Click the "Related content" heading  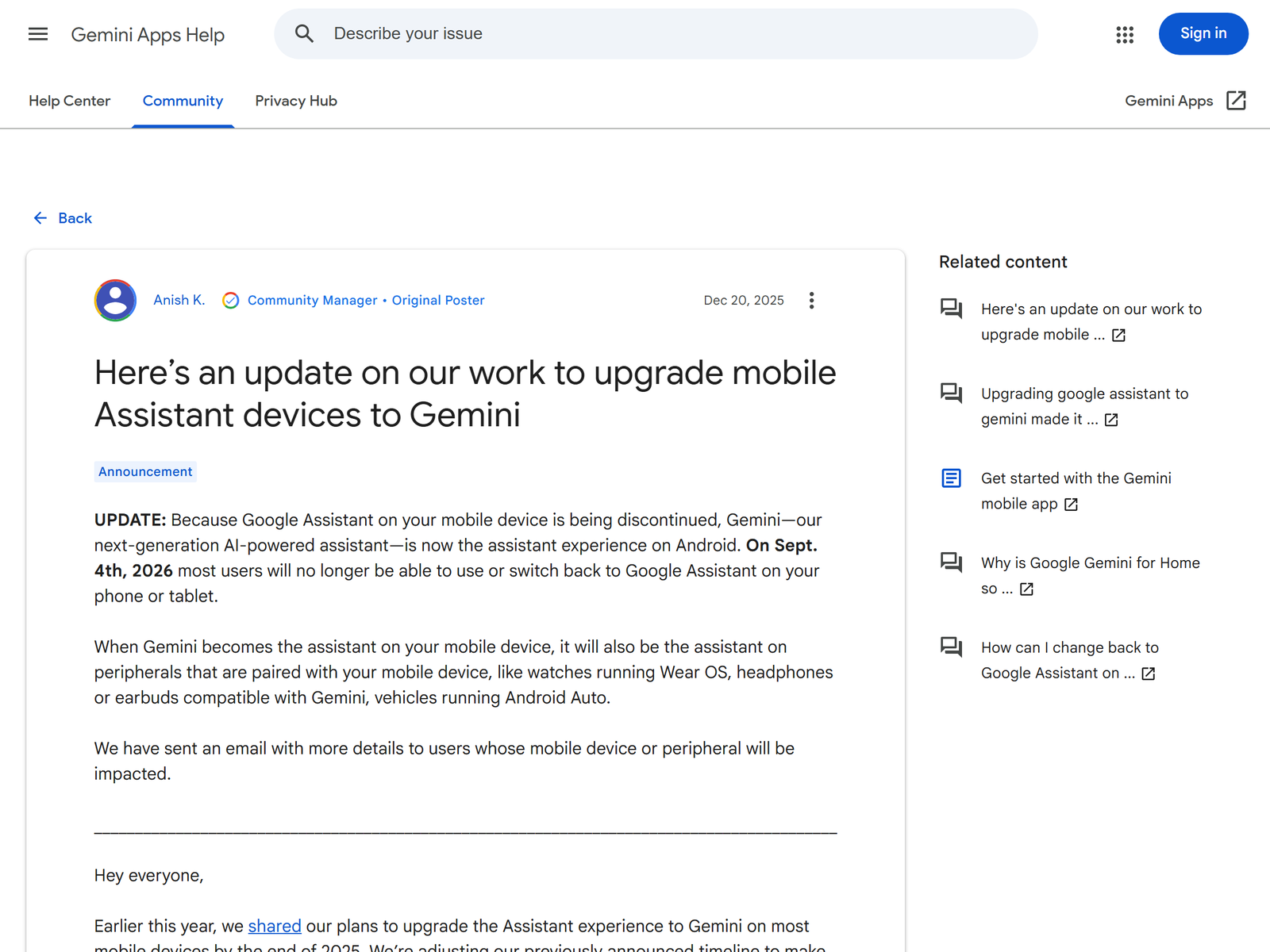[1003, 262]
